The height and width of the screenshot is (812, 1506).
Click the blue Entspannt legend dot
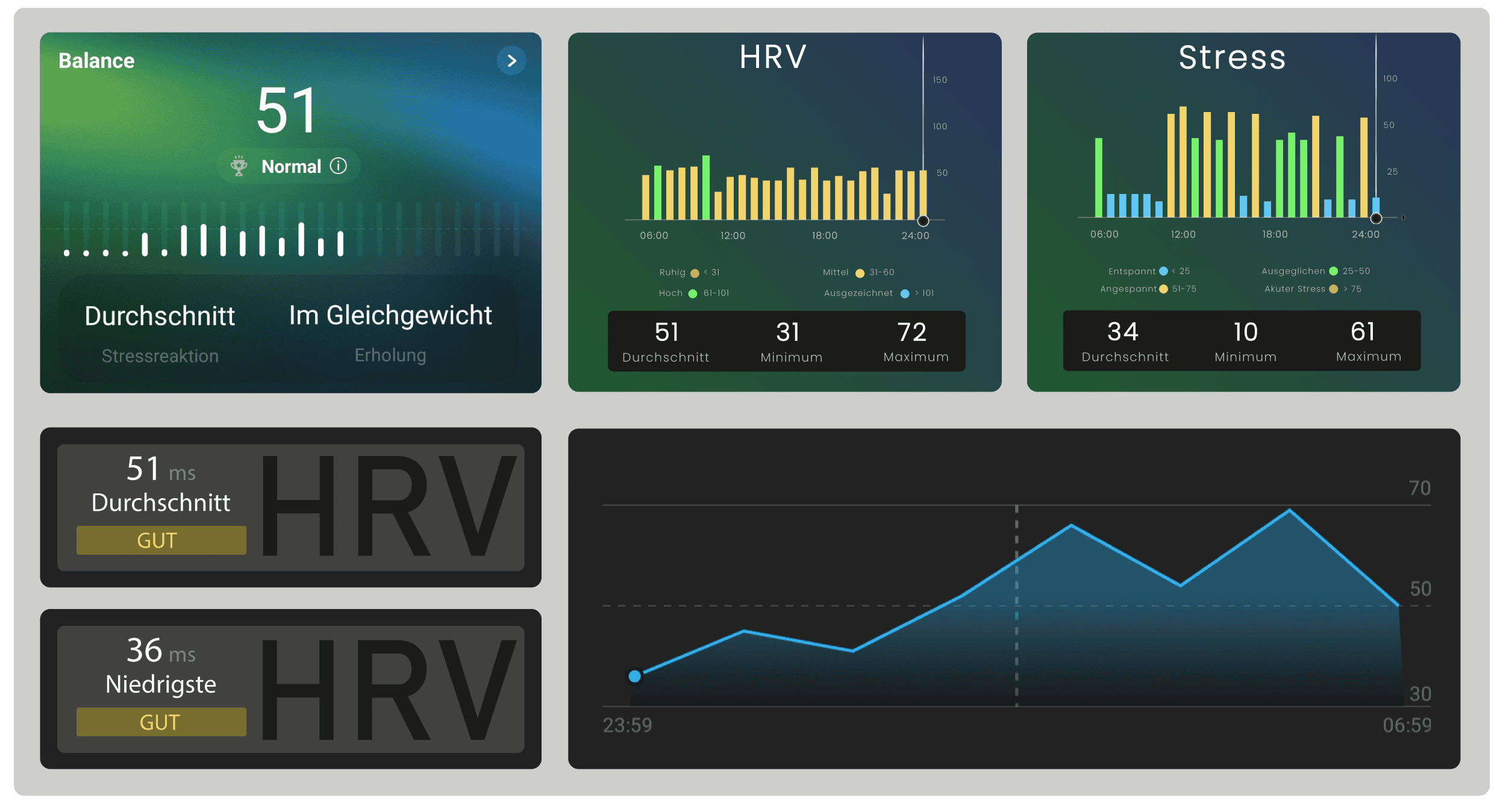(1163, 271)
